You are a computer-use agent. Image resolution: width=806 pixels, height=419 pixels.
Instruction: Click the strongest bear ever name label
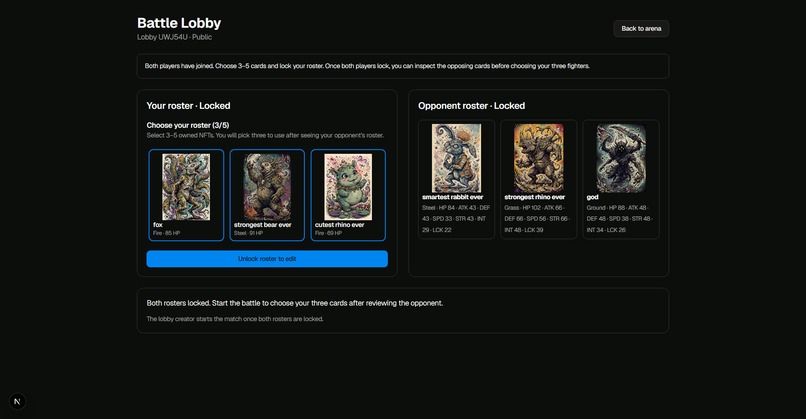pyautogui.click(x=263, y=225)
